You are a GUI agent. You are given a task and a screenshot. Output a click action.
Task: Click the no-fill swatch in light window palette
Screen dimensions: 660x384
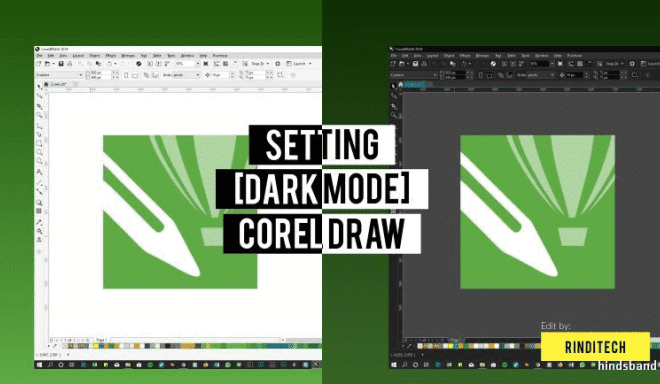tap(65, 346)
